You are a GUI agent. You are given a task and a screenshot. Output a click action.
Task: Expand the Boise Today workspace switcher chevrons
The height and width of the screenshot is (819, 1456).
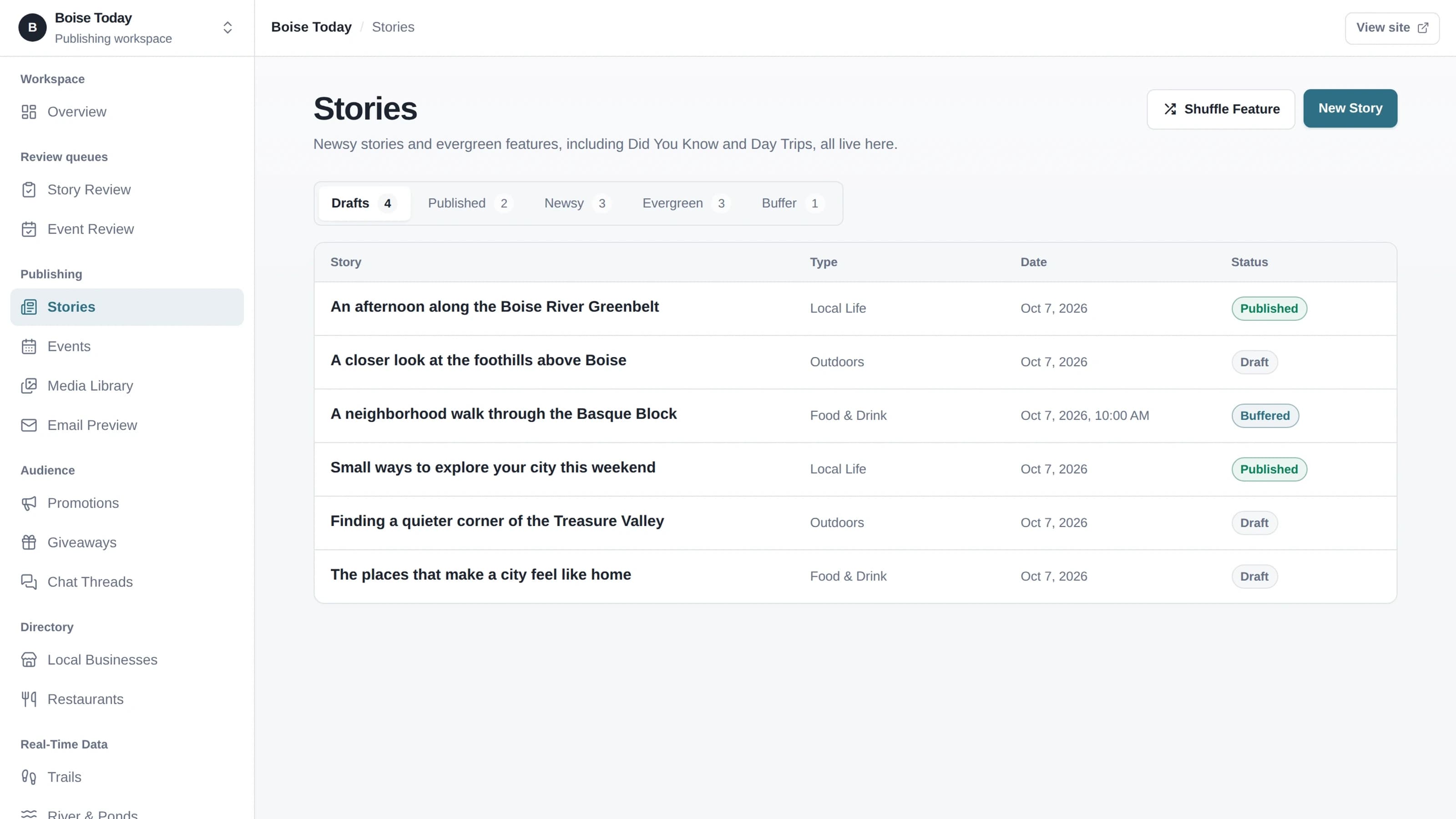(x=228, y=28)
